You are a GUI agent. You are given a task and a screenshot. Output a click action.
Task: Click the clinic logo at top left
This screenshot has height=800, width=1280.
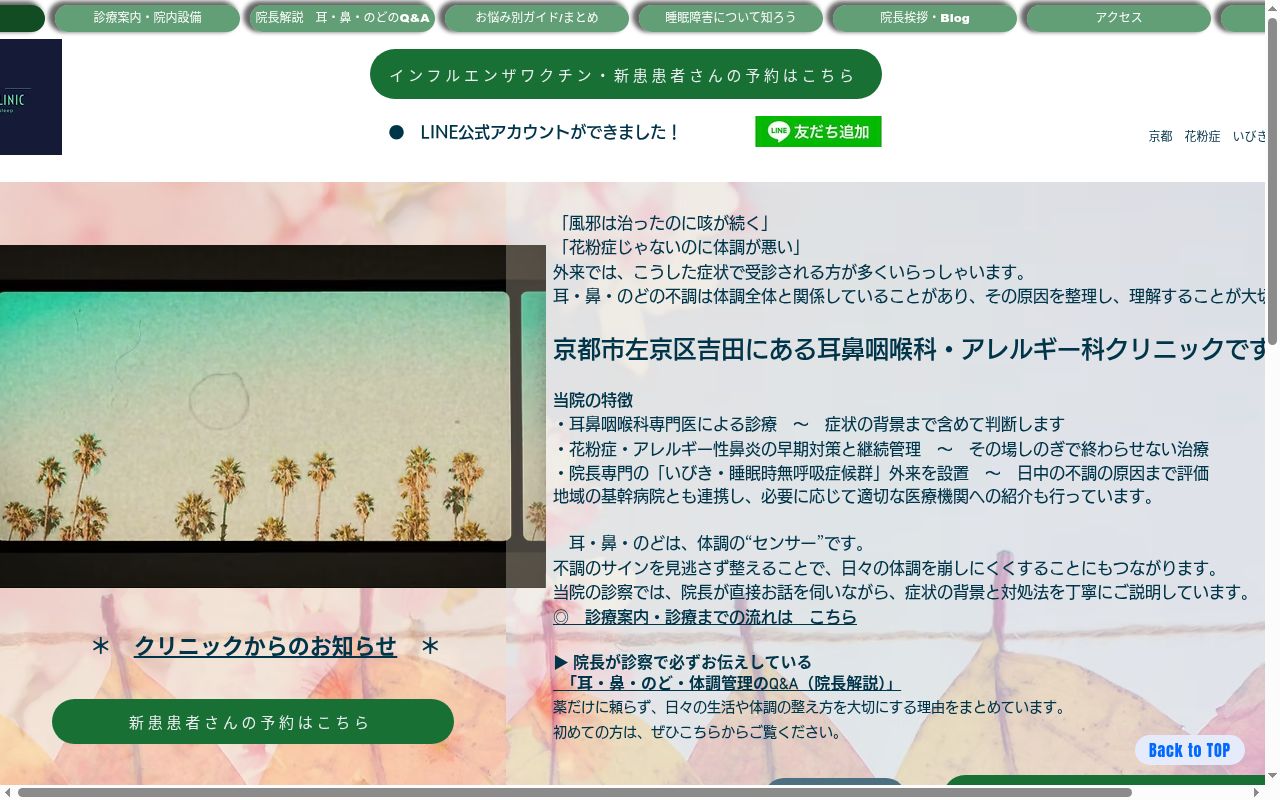click(x=31, y=97)
